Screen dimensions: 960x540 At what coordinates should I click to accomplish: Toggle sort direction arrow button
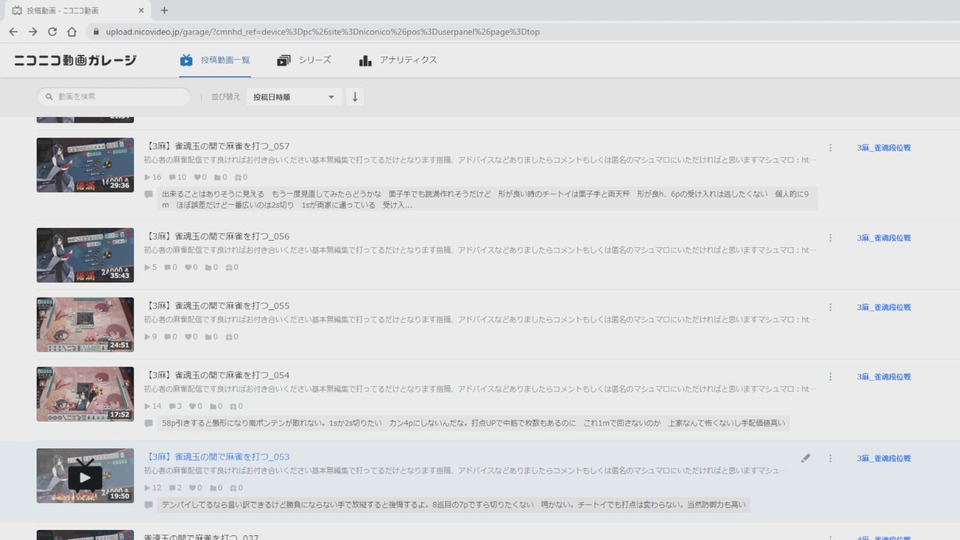click(354, 97)
